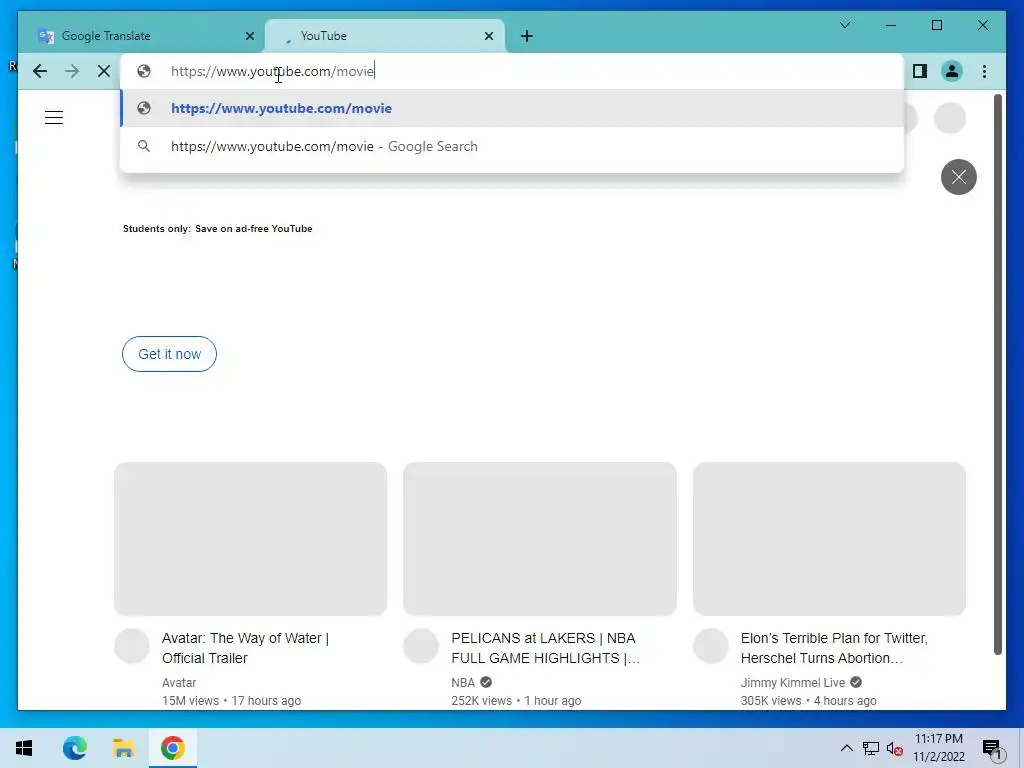The height and width of the screenshot is (768, 1024).
Task: Choose the youtube.com/movie URL suggestion
Action: tap(512, 108)
